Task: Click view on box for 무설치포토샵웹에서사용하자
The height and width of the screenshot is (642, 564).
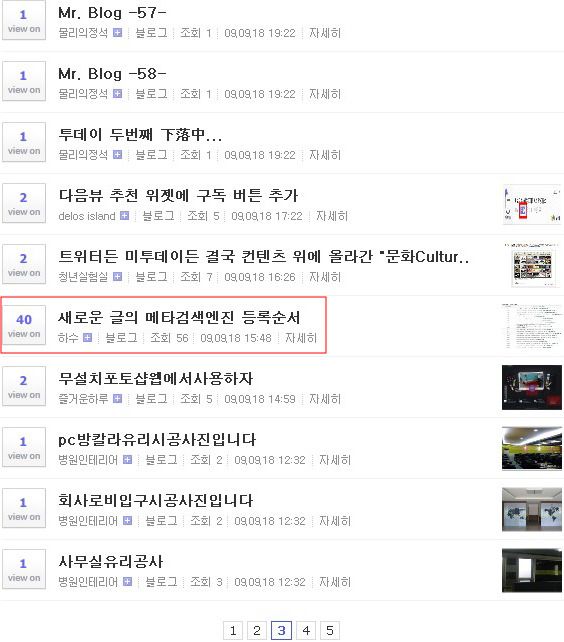Action: point(24,386)
